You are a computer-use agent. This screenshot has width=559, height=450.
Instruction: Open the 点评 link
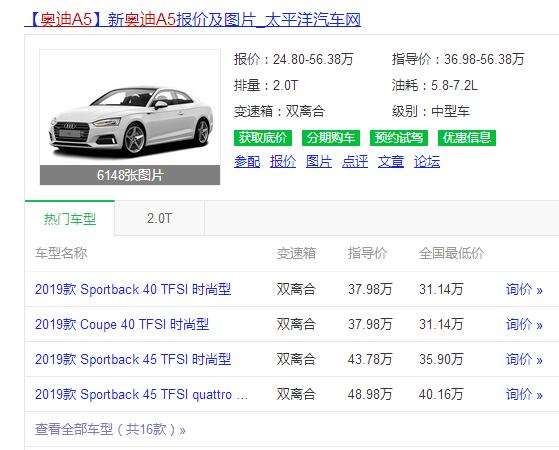(355, 162)
